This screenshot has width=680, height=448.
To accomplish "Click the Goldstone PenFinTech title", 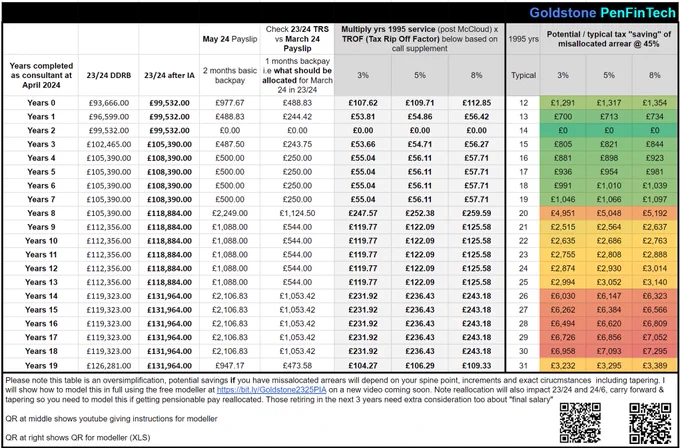I will [x=602, y=13].
